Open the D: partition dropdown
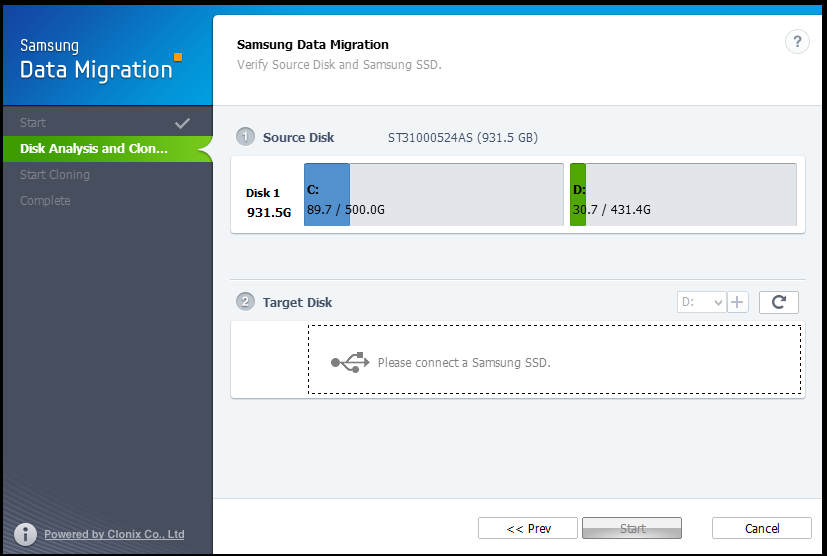The image size is (827, 556). pos(701,302)
